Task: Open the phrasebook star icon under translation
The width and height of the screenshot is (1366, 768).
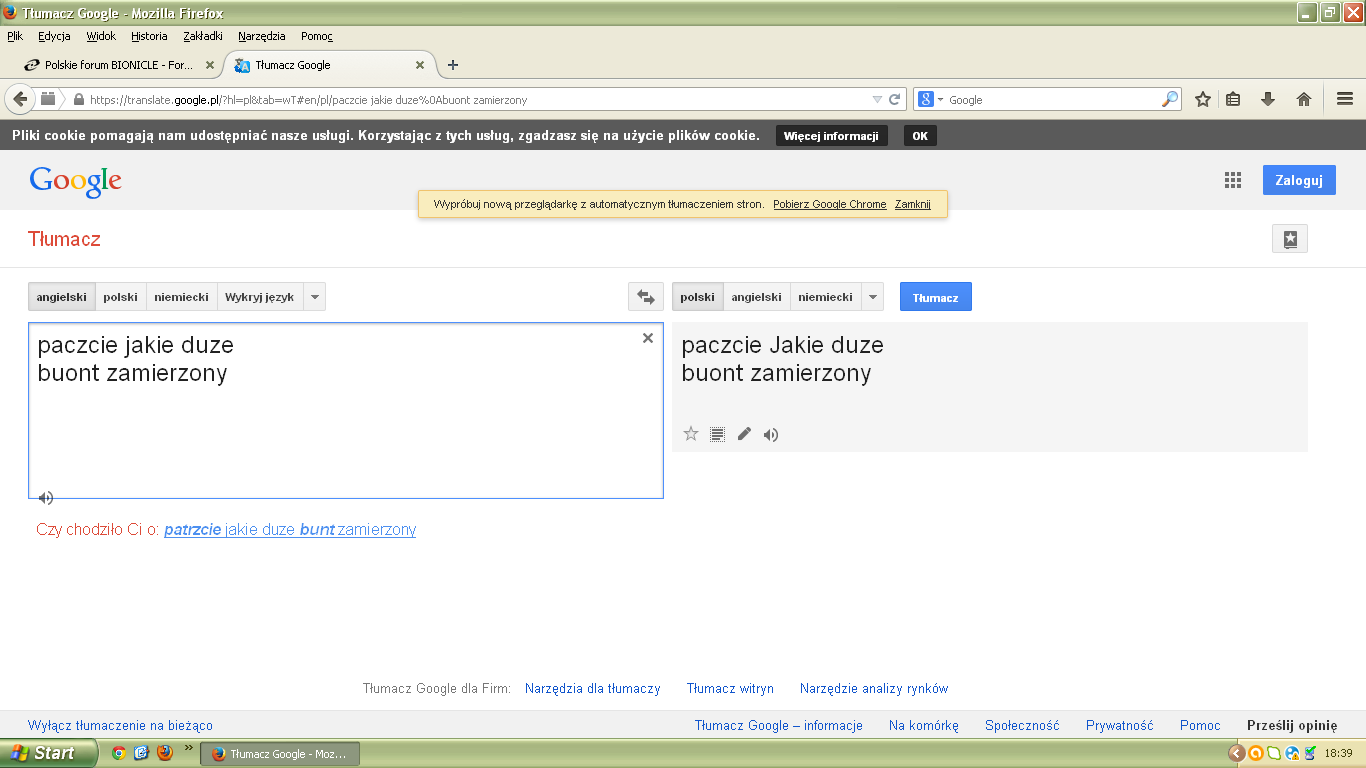Action: (x=690, y=434)
